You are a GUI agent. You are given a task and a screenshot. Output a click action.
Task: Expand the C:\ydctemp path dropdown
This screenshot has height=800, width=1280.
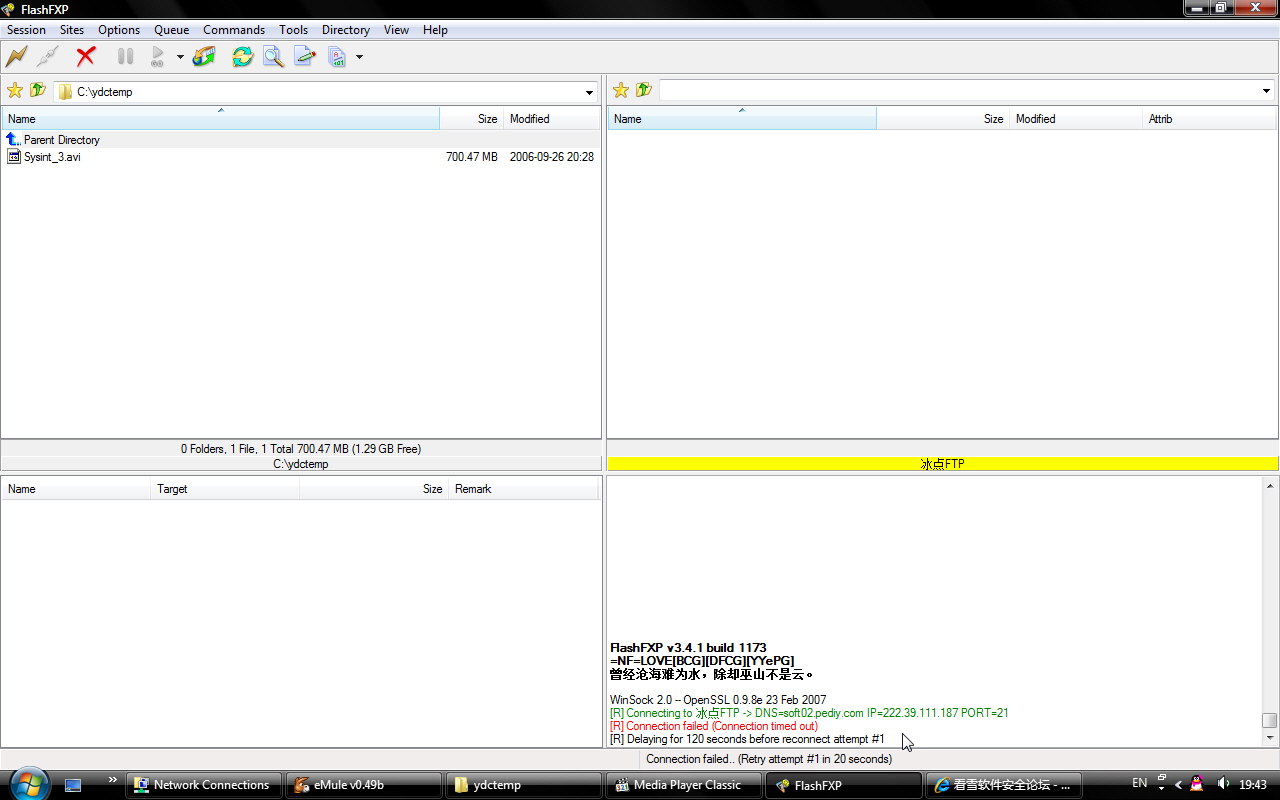point(589,92)
